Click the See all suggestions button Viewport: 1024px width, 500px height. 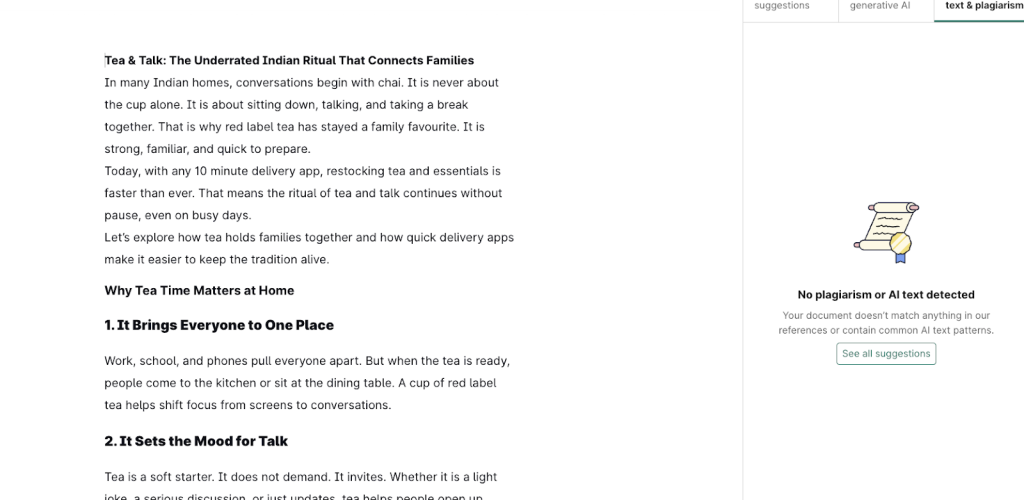[x=886, y=354]
